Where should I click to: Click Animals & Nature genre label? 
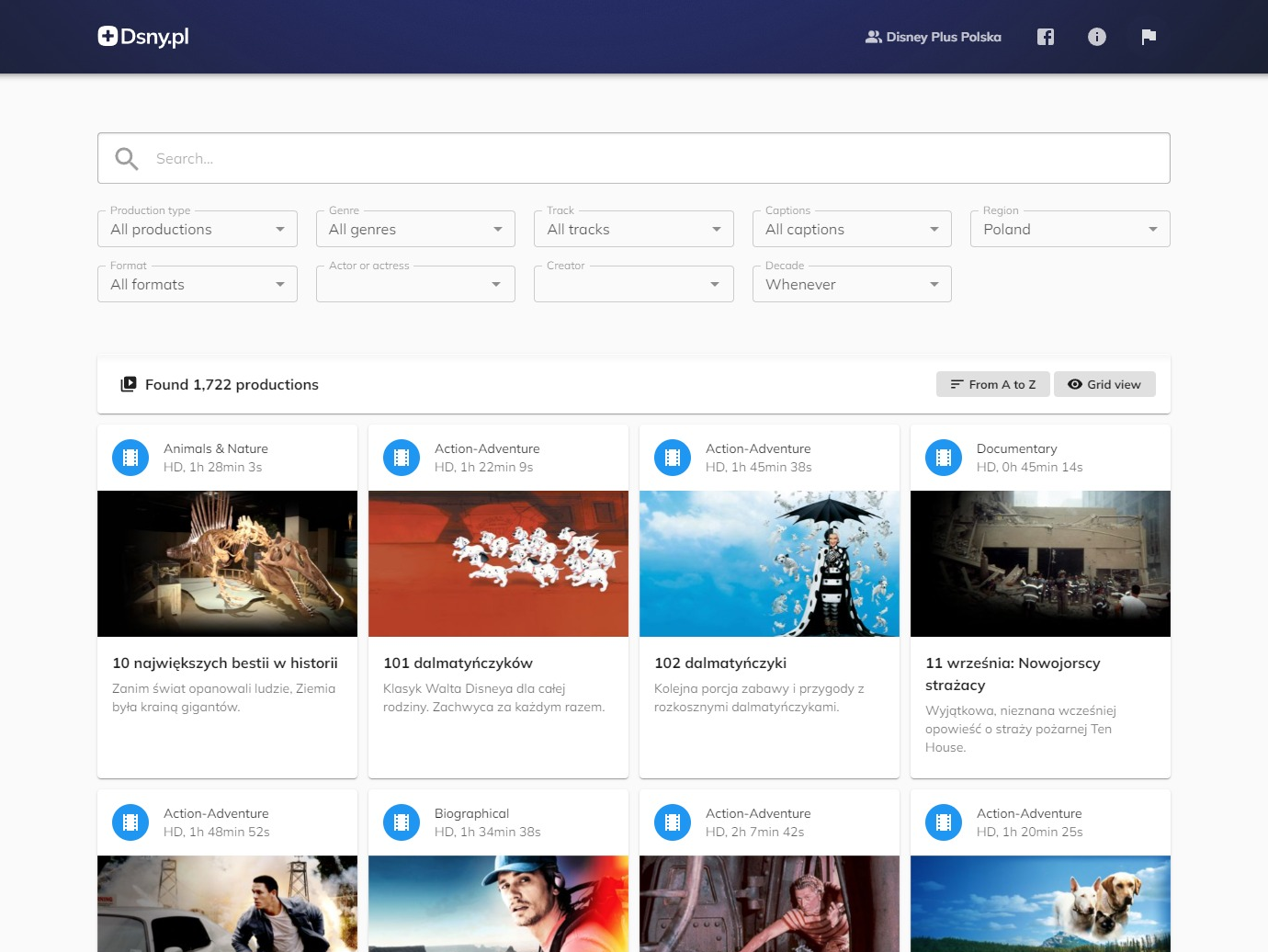[216, 448]
